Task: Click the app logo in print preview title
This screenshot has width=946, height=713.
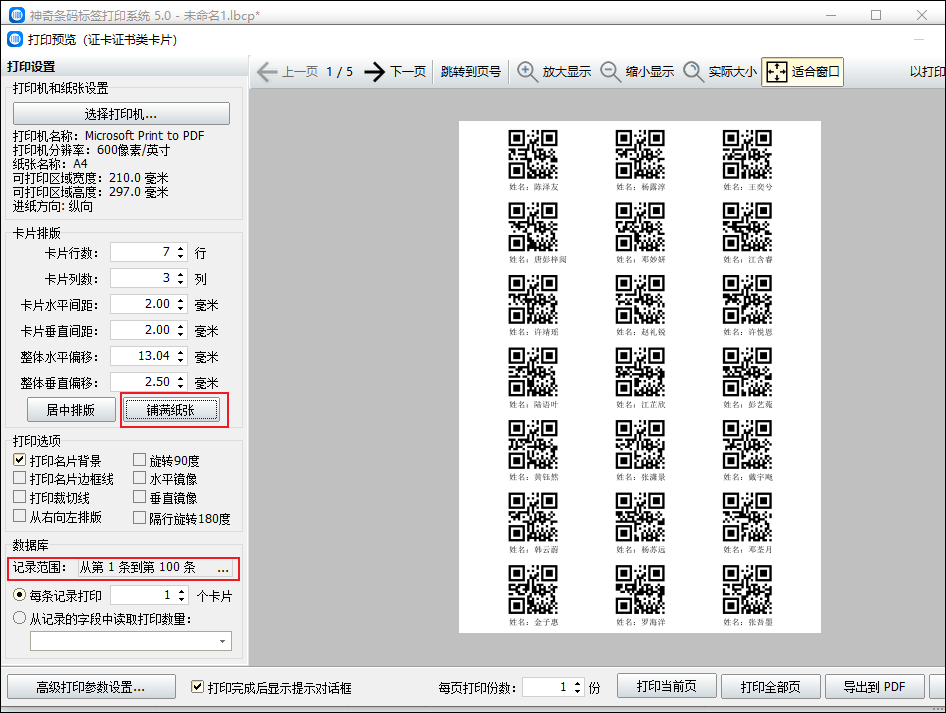Action: [x=15, y=39]
